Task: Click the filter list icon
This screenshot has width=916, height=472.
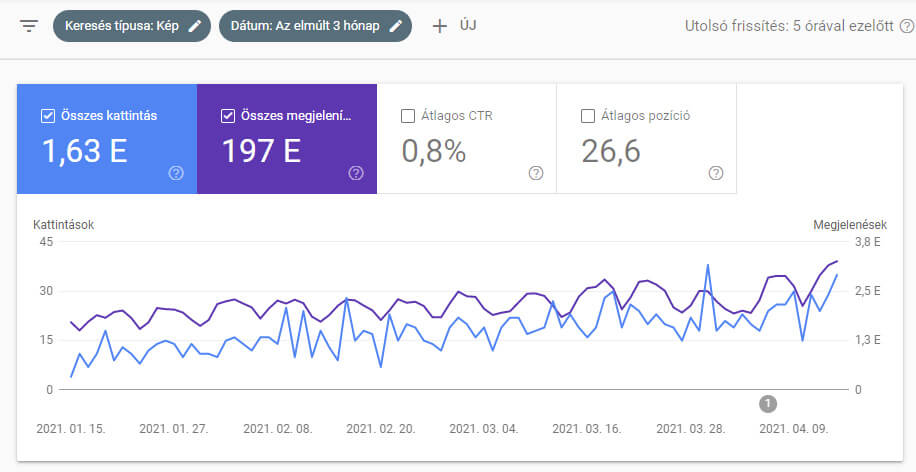Action: click(28, 26)
